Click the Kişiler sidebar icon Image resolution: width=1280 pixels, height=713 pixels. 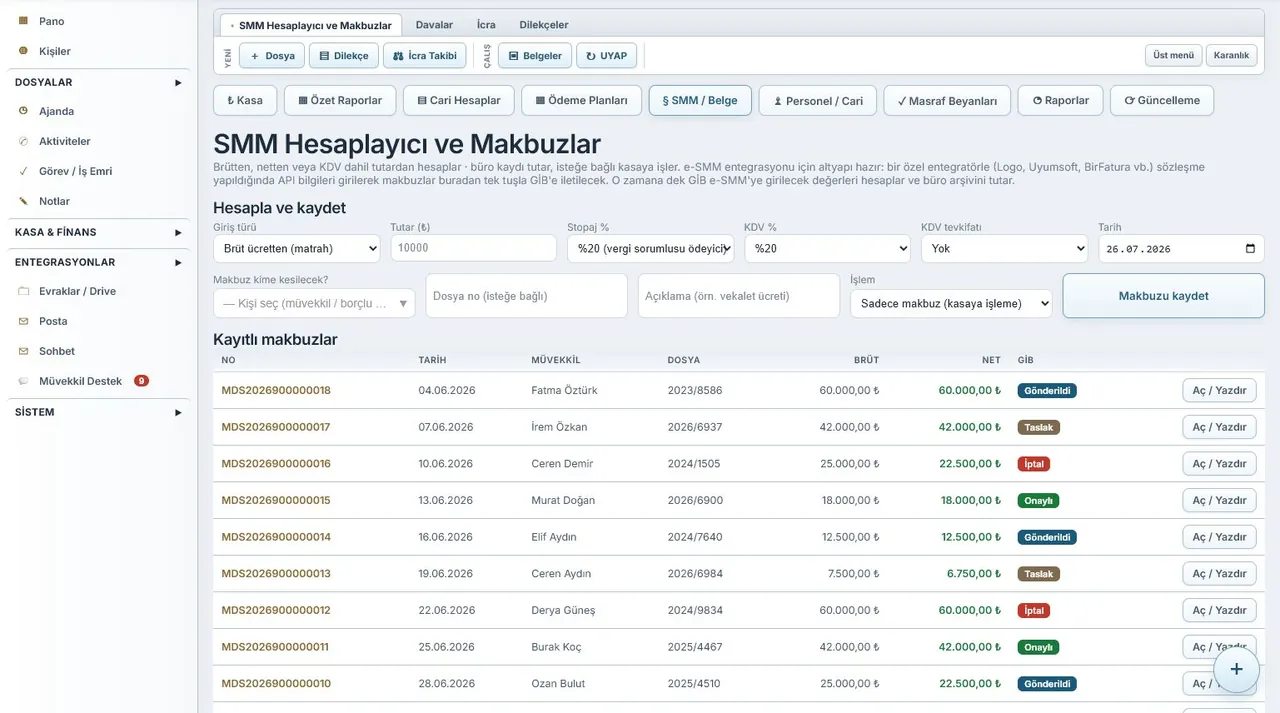coord(24,51)
